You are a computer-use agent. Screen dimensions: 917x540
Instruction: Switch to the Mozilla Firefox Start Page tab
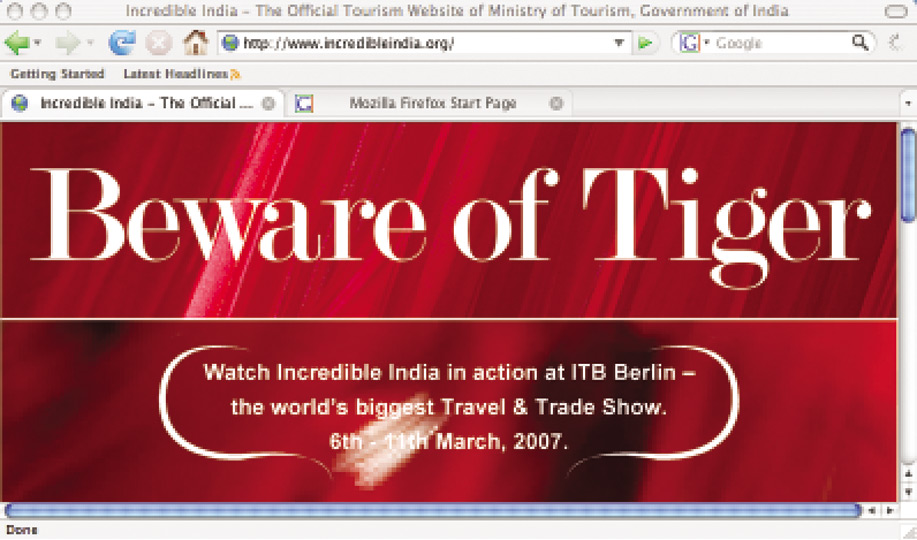pos(432,103)
